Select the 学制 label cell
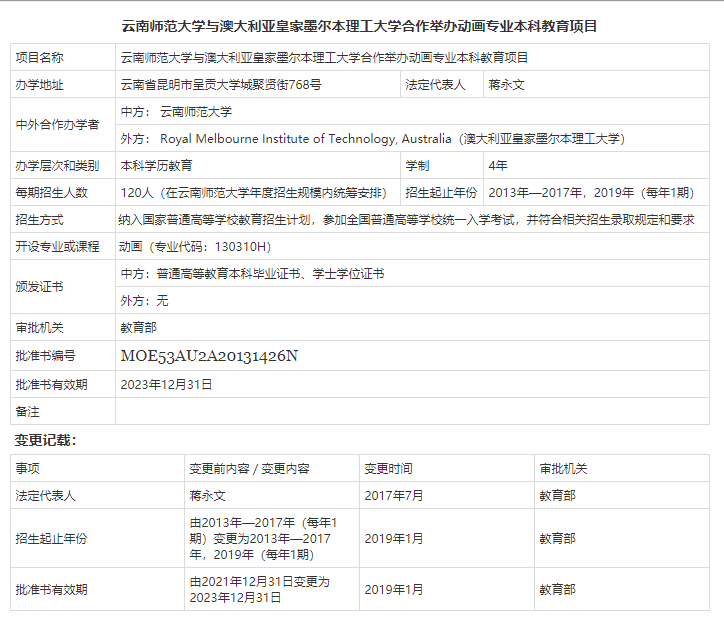The width and height of the screenshot is (724, 621). pyautogui.click(x=442, y=165)
